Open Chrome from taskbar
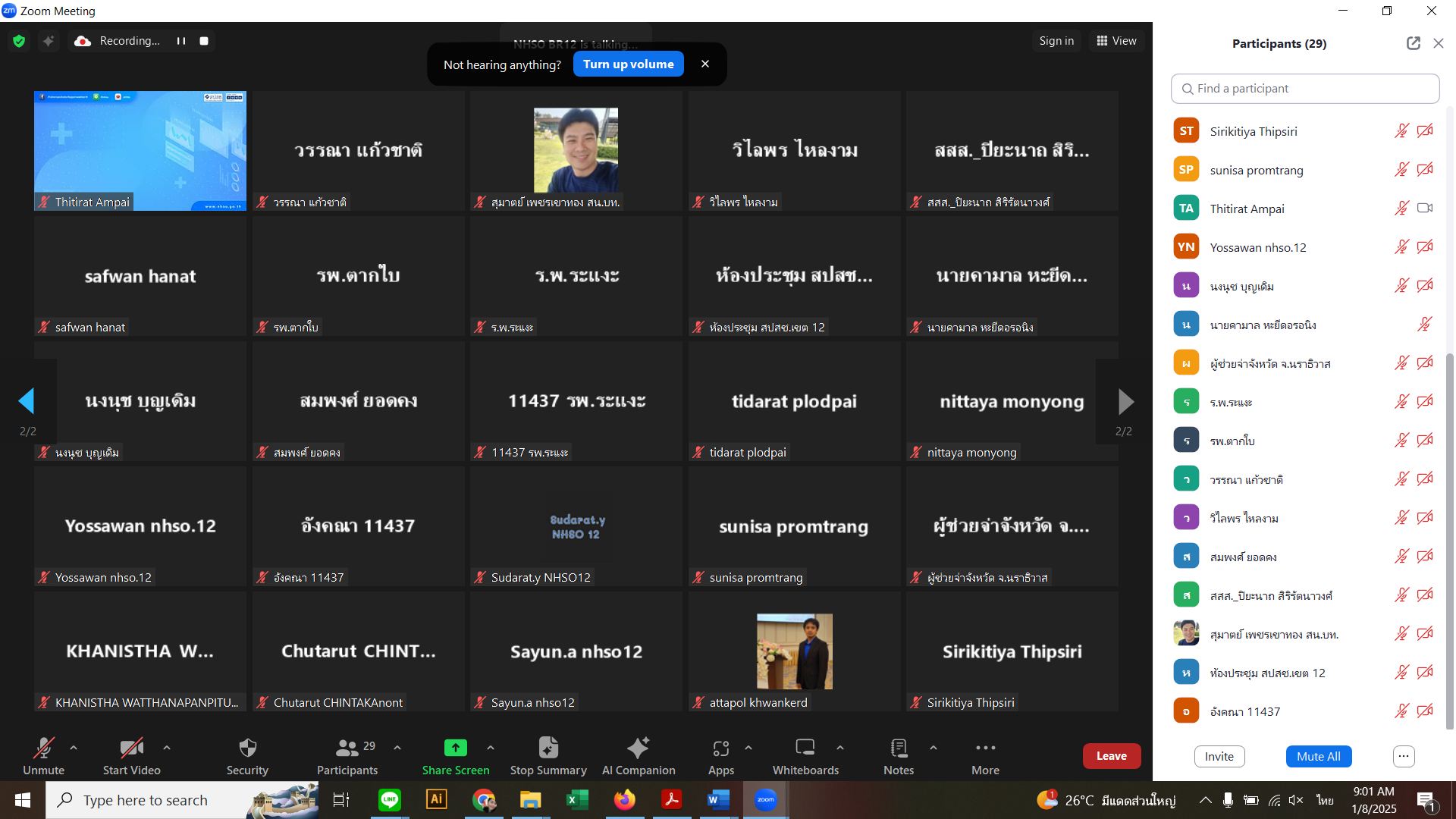The width and height of the screenshot is (1456, 819). 483,800
